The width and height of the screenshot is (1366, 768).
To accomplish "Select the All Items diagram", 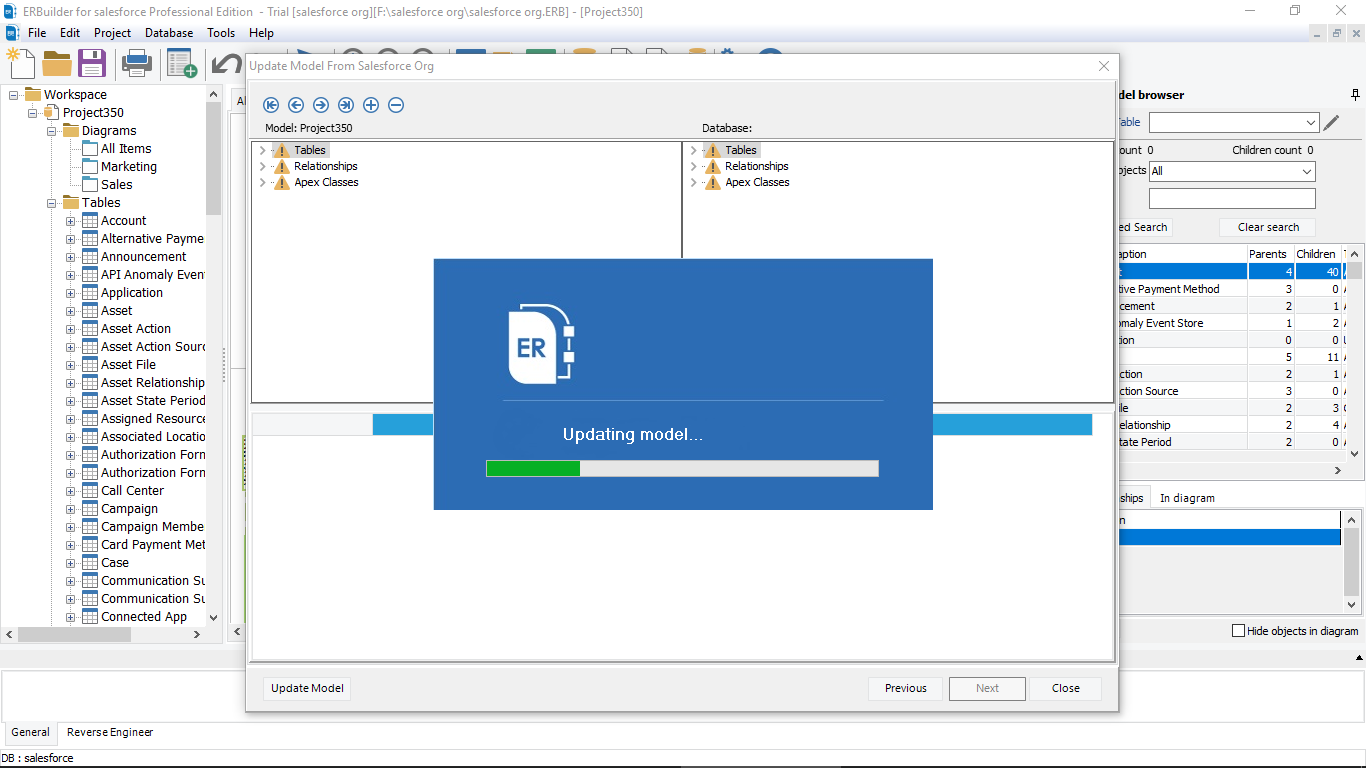I will coord(126,149).
